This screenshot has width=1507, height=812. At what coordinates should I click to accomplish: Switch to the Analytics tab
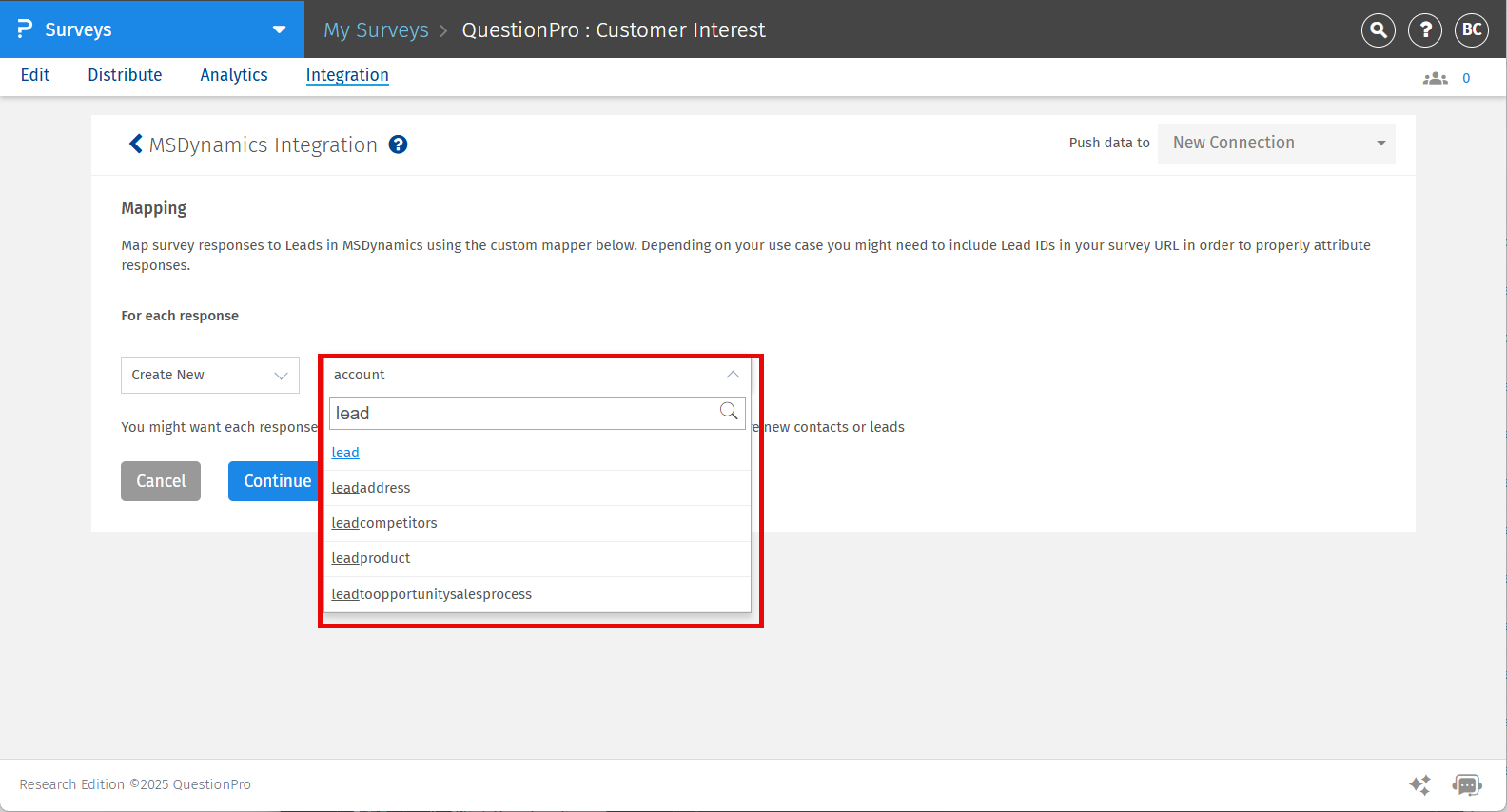[x=233, y=75]
